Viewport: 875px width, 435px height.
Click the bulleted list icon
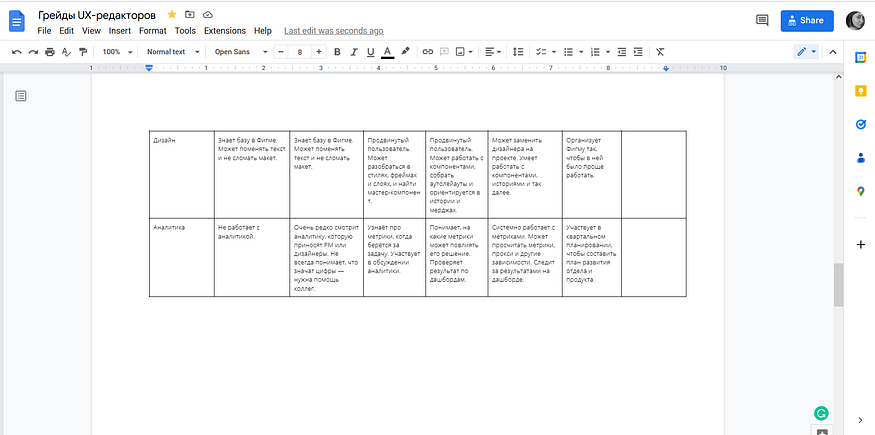click(568, 52)
